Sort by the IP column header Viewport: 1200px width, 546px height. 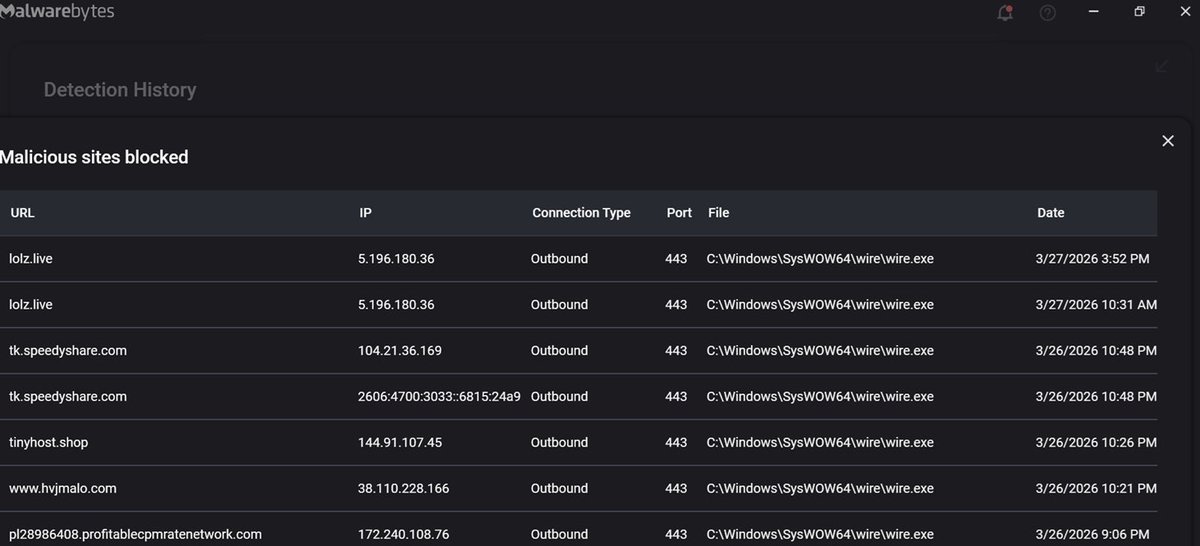point(365,213)
